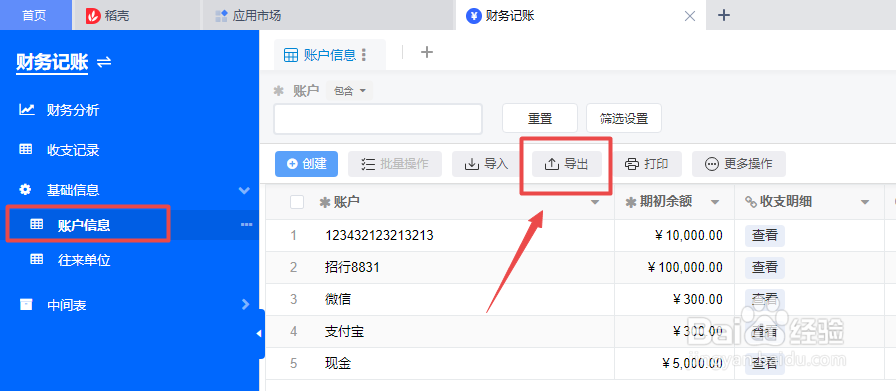Image resolution: width=896 pixels, height=391 pixels.
Task: Click 查看 in the 12343212321​3213 row
Action: [765, 235]
